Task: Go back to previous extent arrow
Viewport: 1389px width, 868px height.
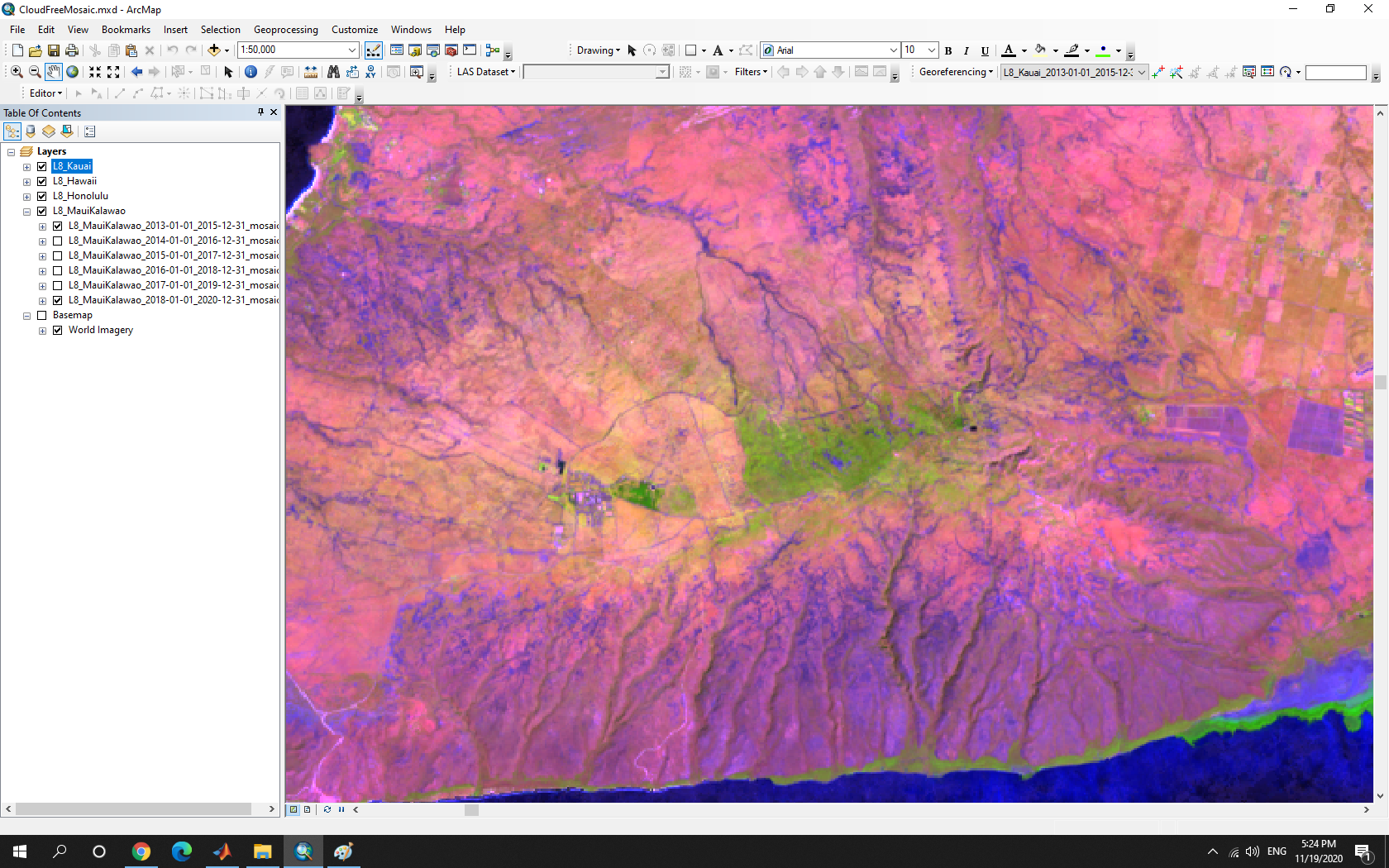Action: [136, 72]
